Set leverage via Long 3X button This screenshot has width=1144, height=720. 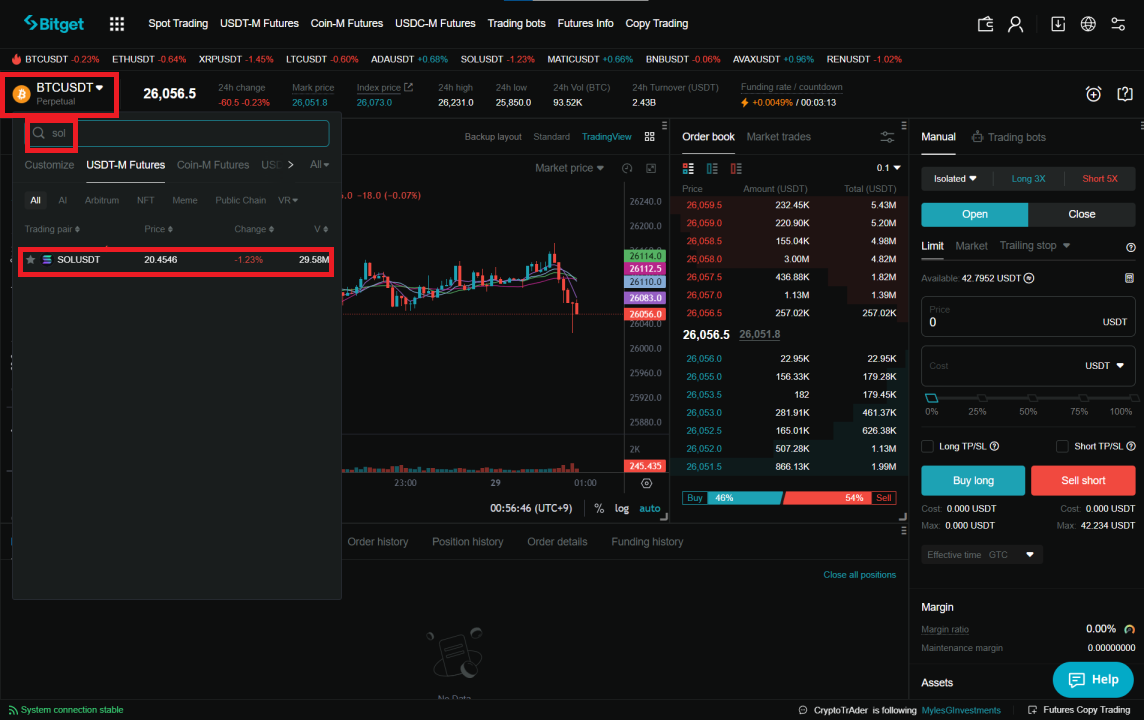coord(1028,179)
